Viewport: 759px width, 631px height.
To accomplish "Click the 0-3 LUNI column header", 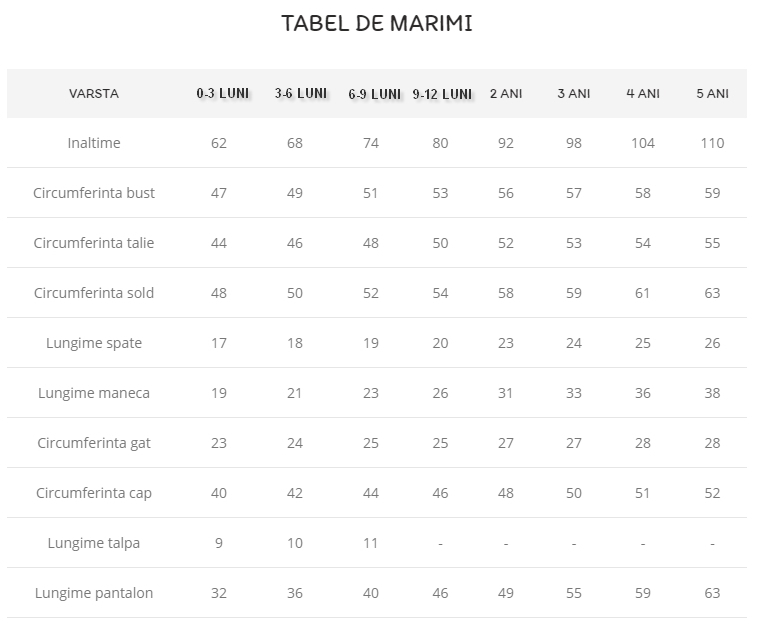I will pos(223,93).
